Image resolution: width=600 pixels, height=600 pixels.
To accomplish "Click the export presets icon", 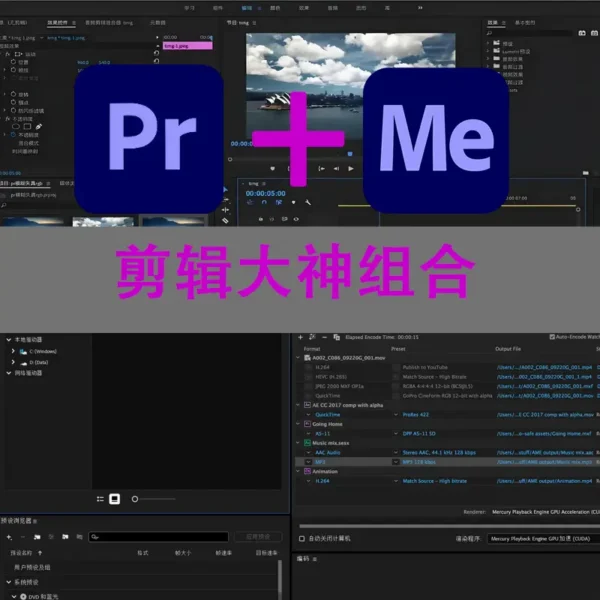I will pos(79,537).
